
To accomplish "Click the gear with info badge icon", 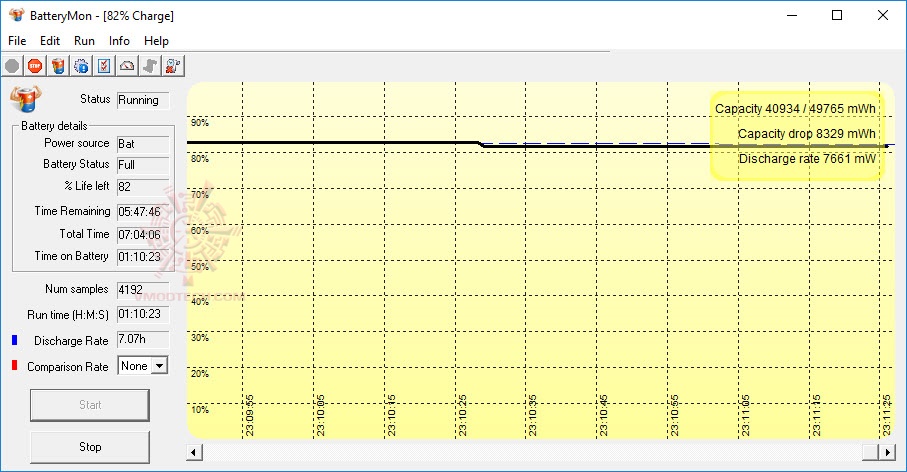I will pos(81,66).
